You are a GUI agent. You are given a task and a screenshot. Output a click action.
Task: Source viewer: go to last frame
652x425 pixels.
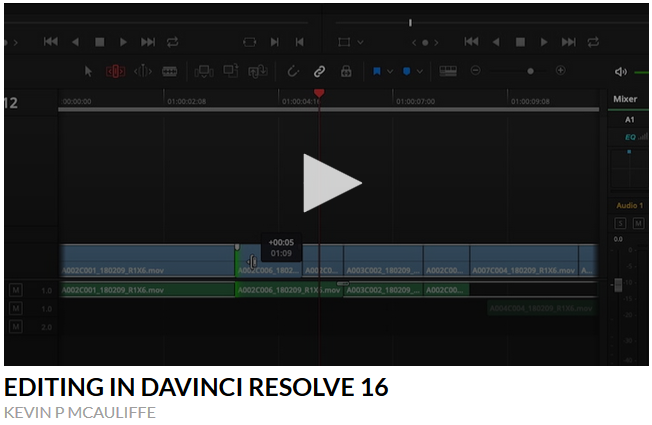[148, 42]
